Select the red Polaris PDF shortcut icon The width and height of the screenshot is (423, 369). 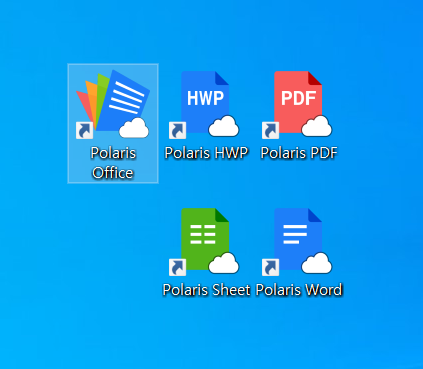tap(297, 105)
